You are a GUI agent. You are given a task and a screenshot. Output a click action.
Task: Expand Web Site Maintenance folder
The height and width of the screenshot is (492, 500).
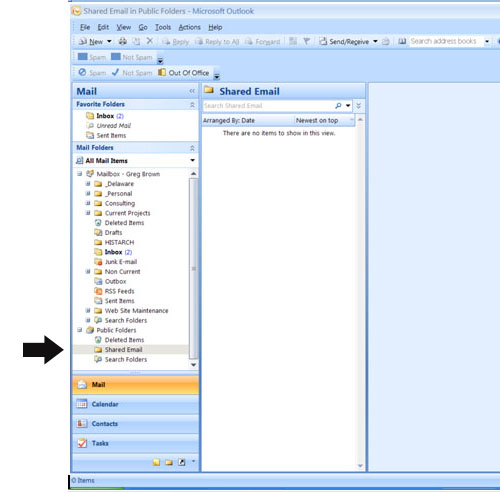click(88, 310)
